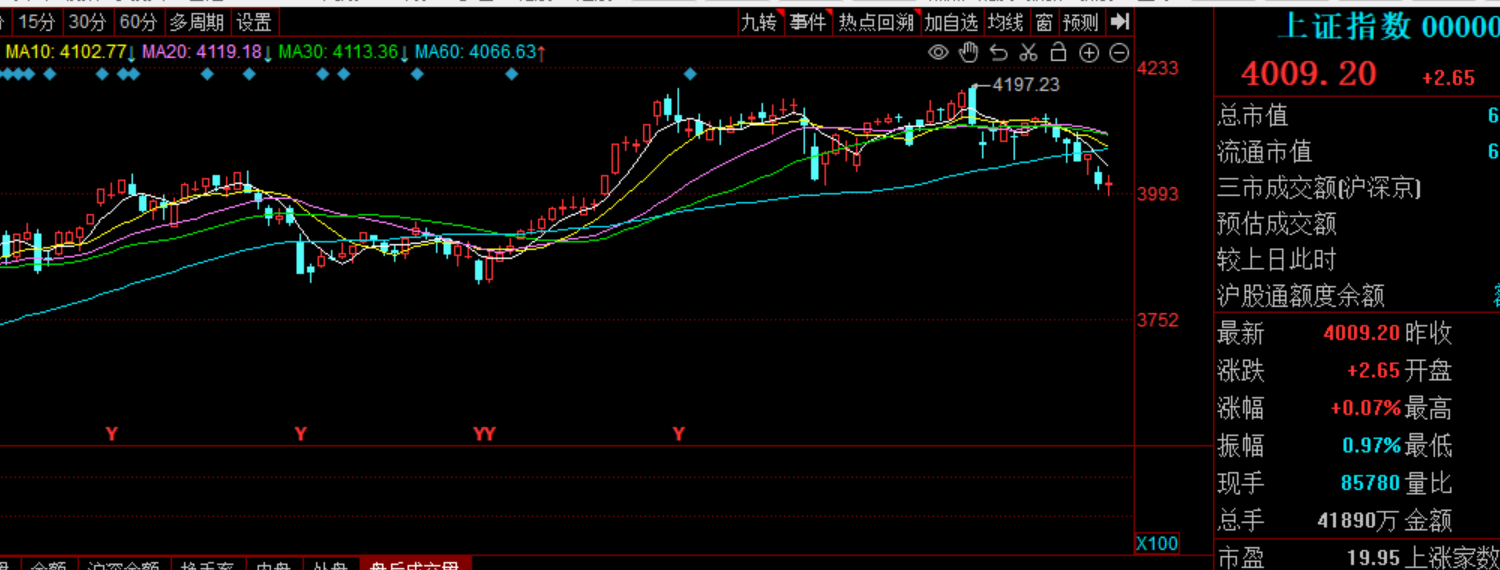Zoom out with the minus circle icon
The height and width of the screenshot is (570, 1500).
(x=1119, y=53)
